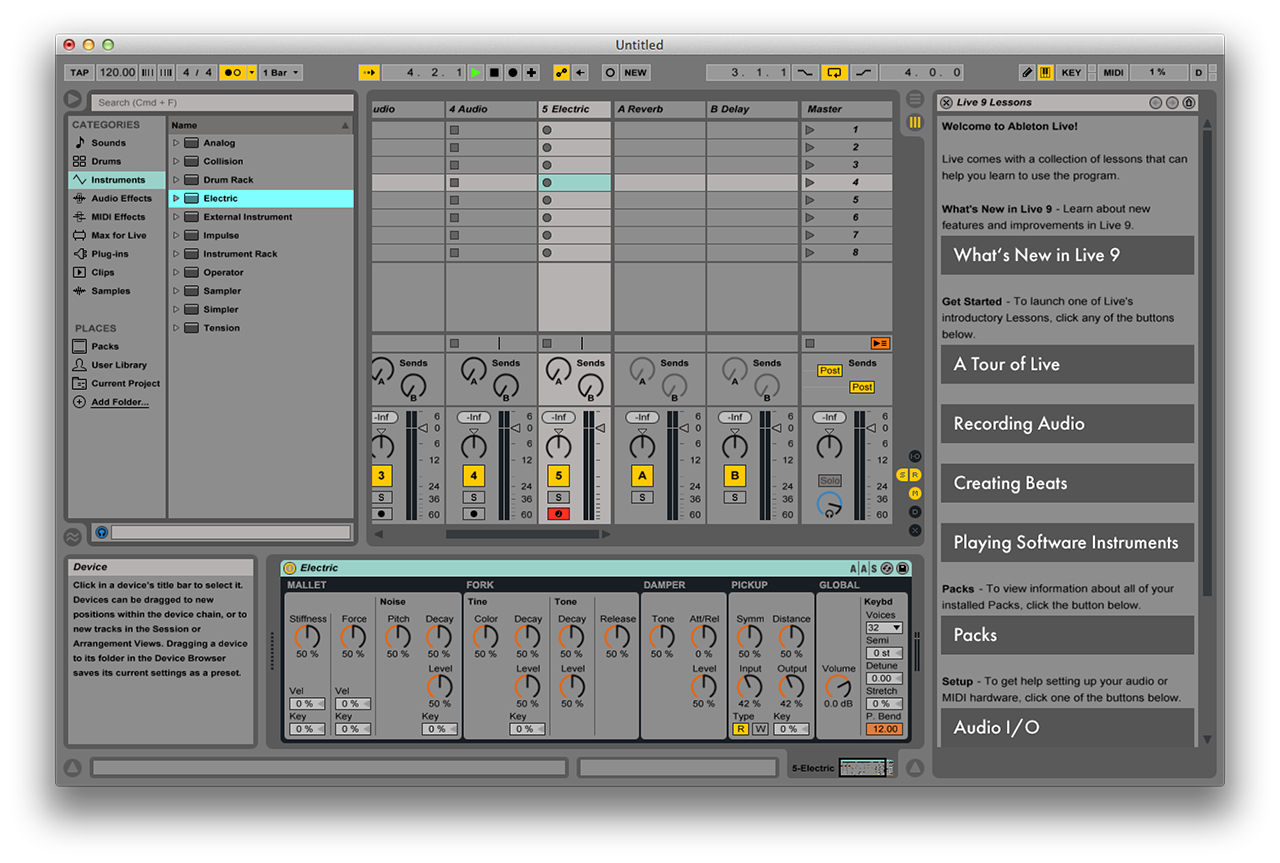Toggle the metronome button
1280x863 pixels.
pyautogui.click(x=232, y=73)
